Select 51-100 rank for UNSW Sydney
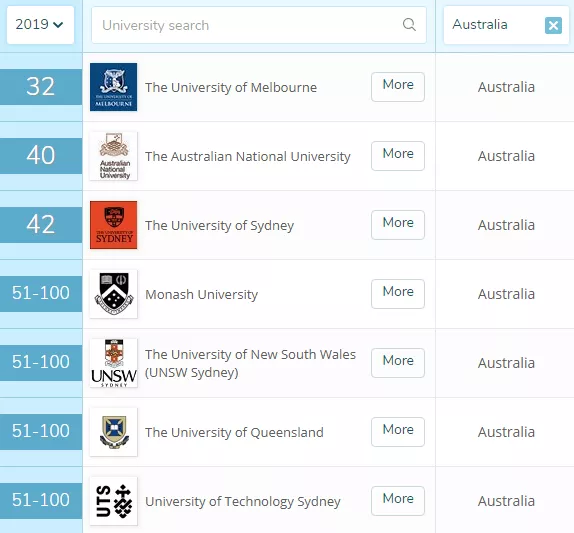The image size is (574, 533). [x=41, y=363]
